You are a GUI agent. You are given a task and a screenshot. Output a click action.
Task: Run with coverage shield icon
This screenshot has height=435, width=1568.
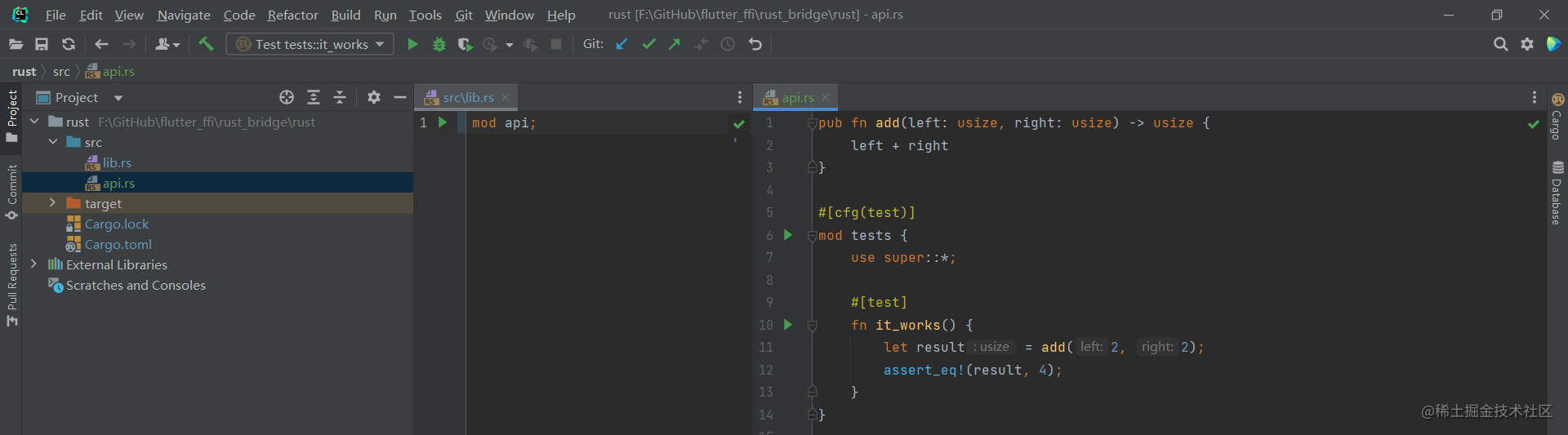click(465, 44)
